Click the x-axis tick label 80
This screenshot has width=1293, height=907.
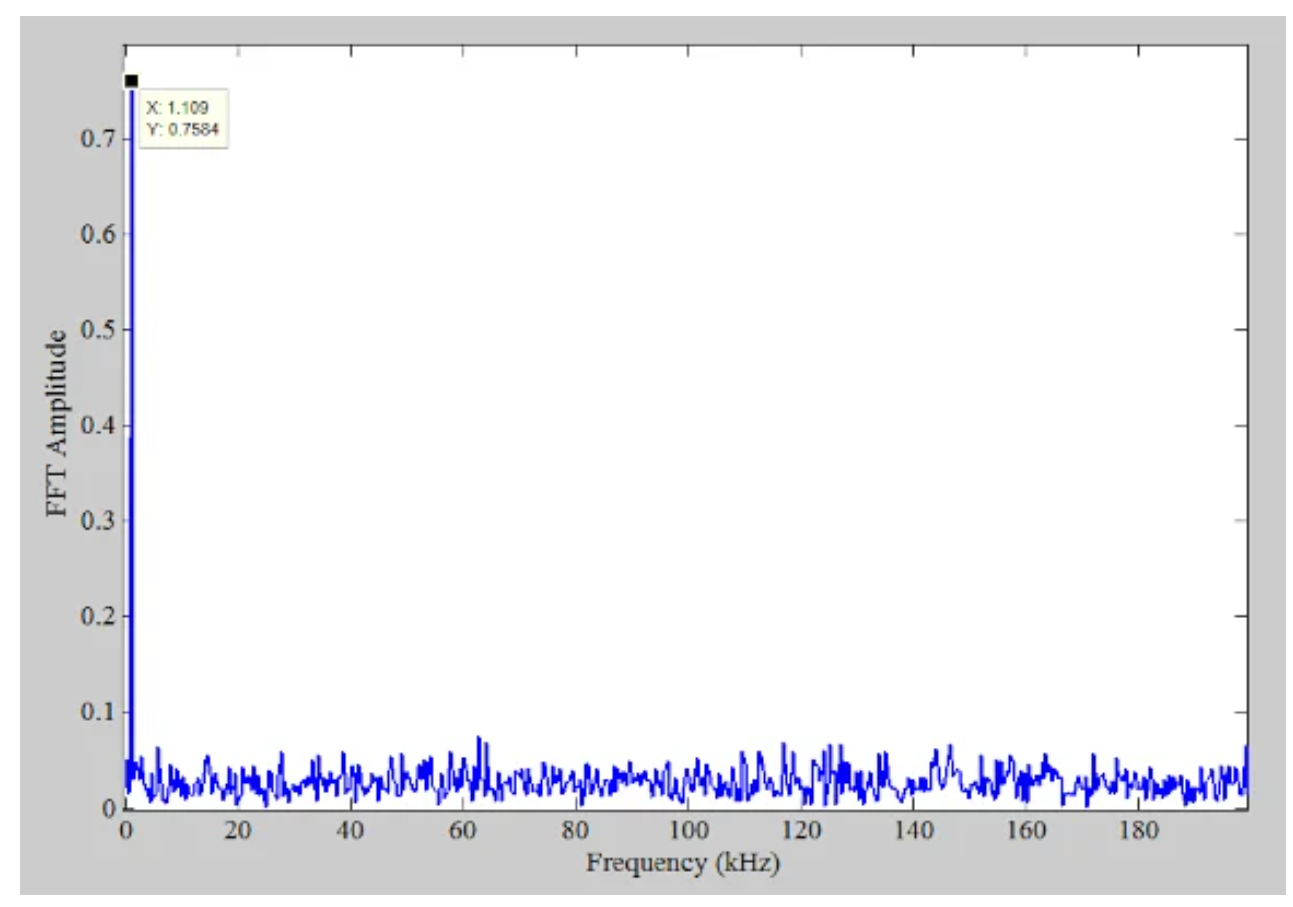[x=574, y=831]
